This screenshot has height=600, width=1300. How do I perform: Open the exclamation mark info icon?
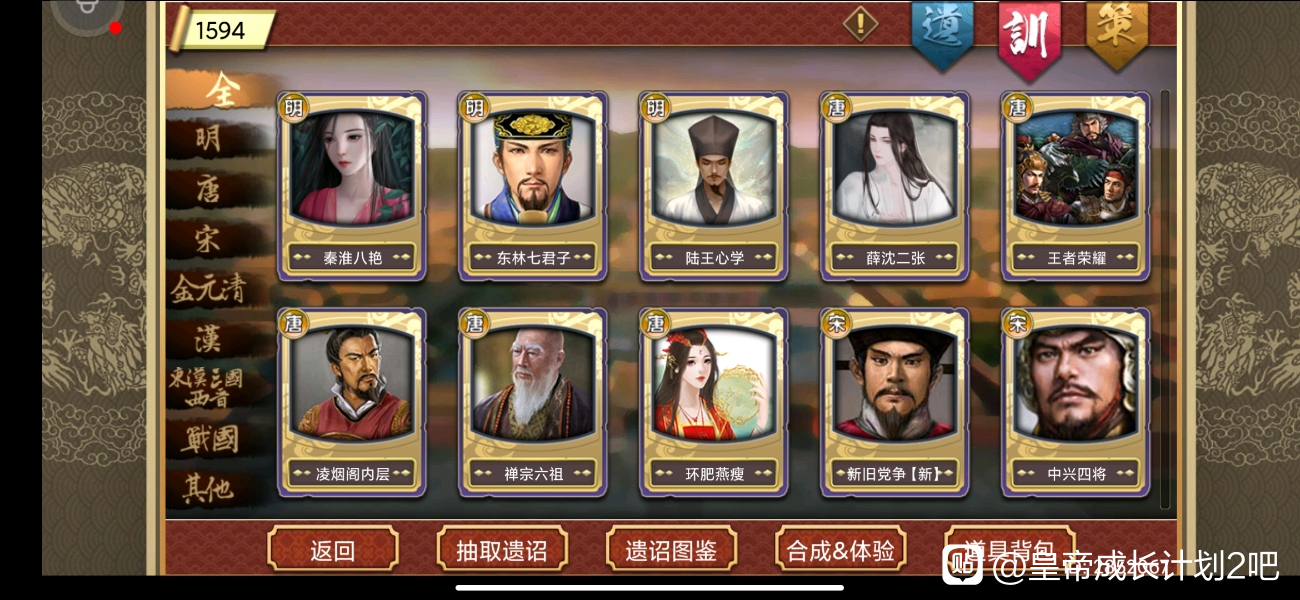(860, 23)
